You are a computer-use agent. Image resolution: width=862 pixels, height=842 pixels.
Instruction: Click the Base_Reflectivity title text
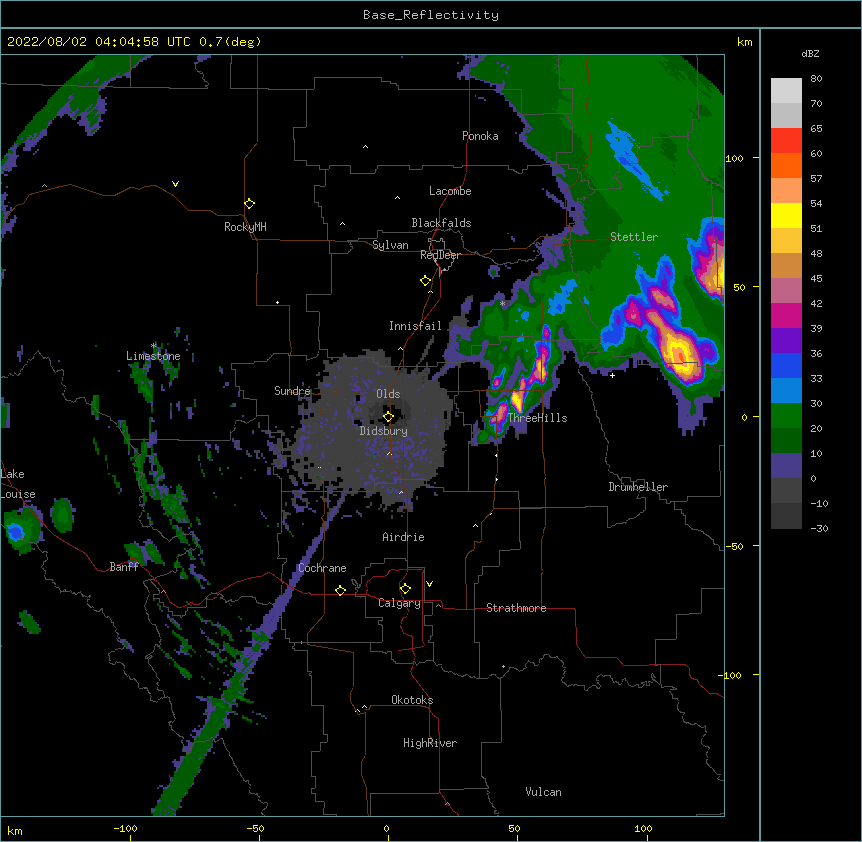[x=431, y=15]
